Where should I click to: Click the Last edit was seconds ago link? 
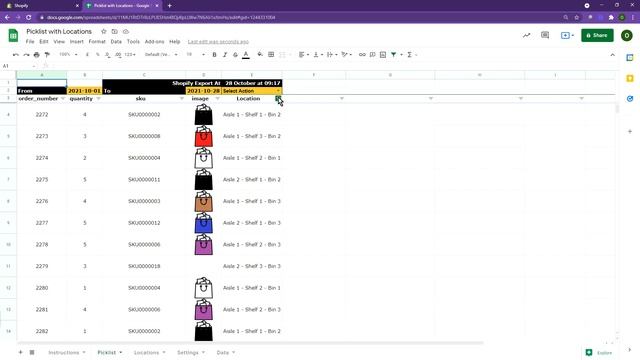click(218, 42)
